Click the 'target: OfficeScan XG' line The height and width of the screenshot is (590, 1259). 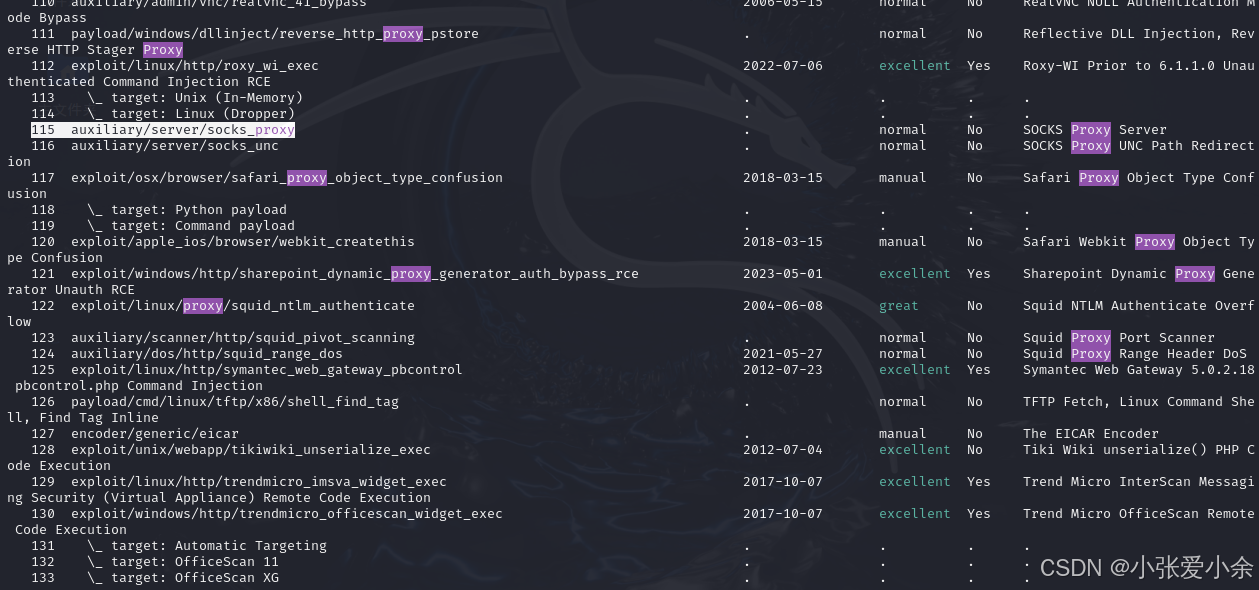183,578
